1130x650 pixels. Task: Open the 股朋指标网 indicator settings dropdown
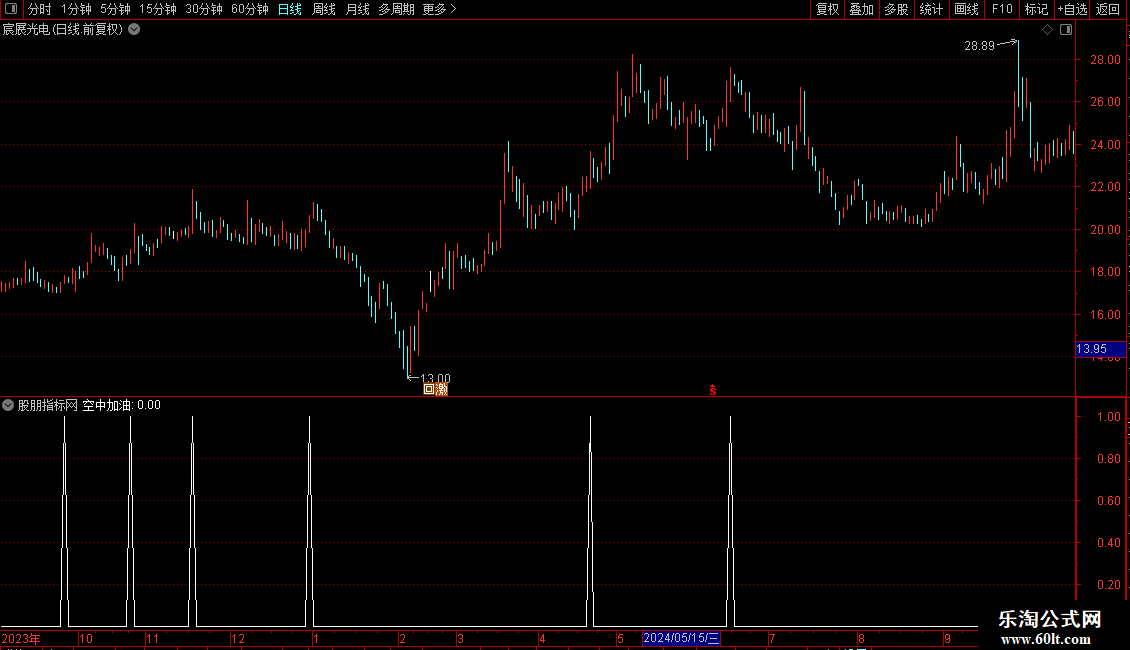8,405
